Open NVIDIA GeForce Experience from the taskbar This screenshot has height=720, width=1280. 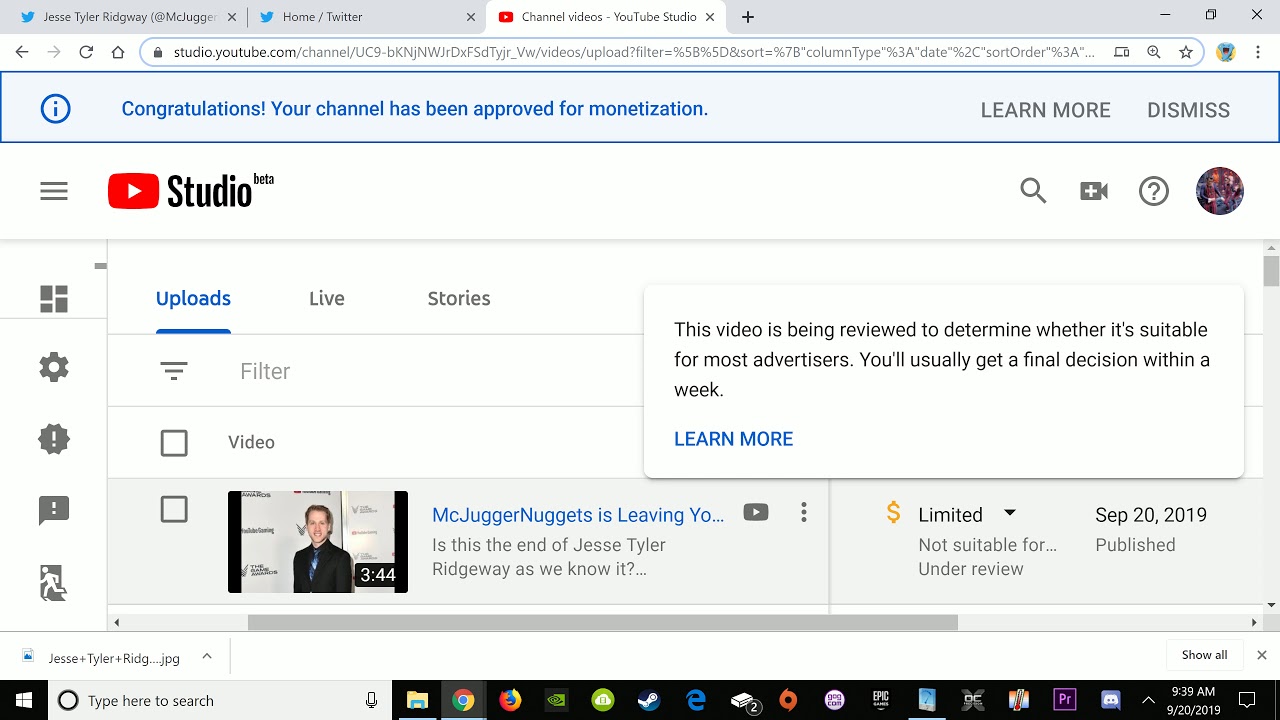(x=556, y=700)
